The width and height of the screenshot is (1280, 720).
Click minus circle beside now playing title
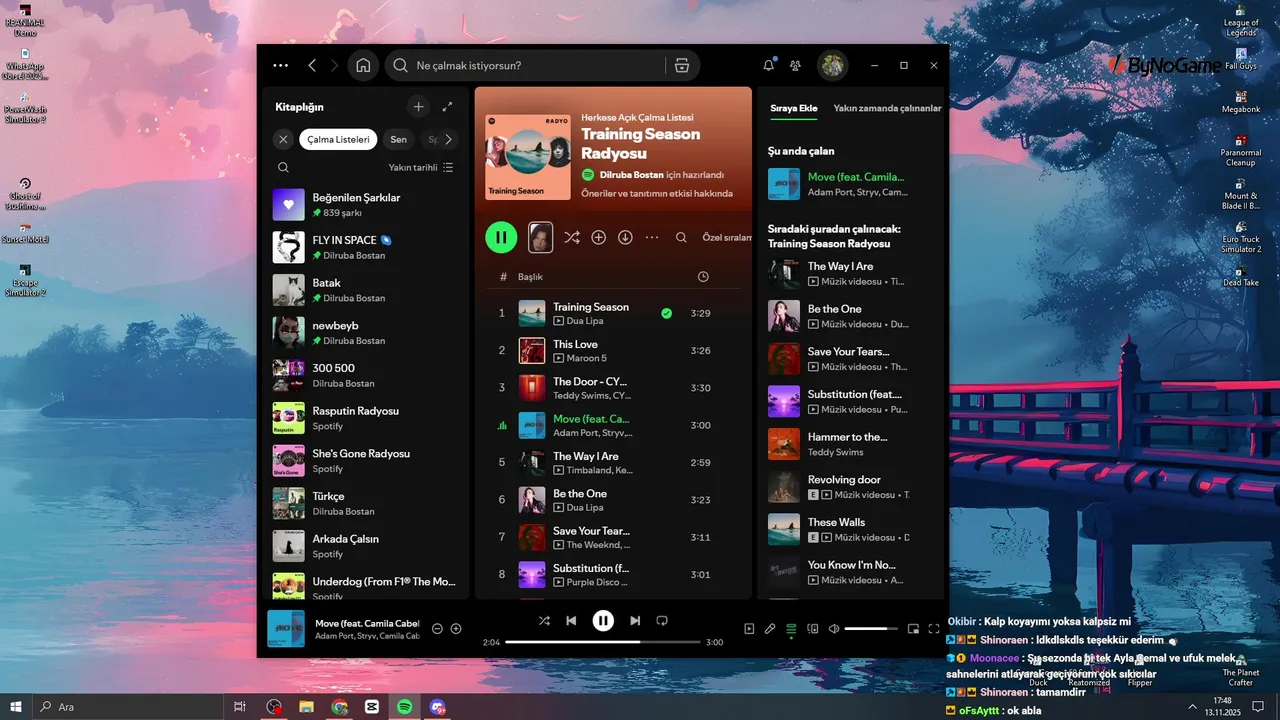tap(437, 628)
